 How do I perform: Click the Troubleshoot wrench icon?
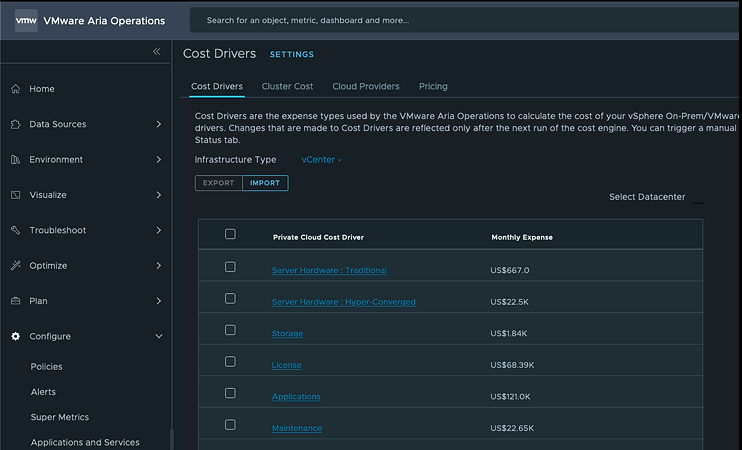coord(16,230)
